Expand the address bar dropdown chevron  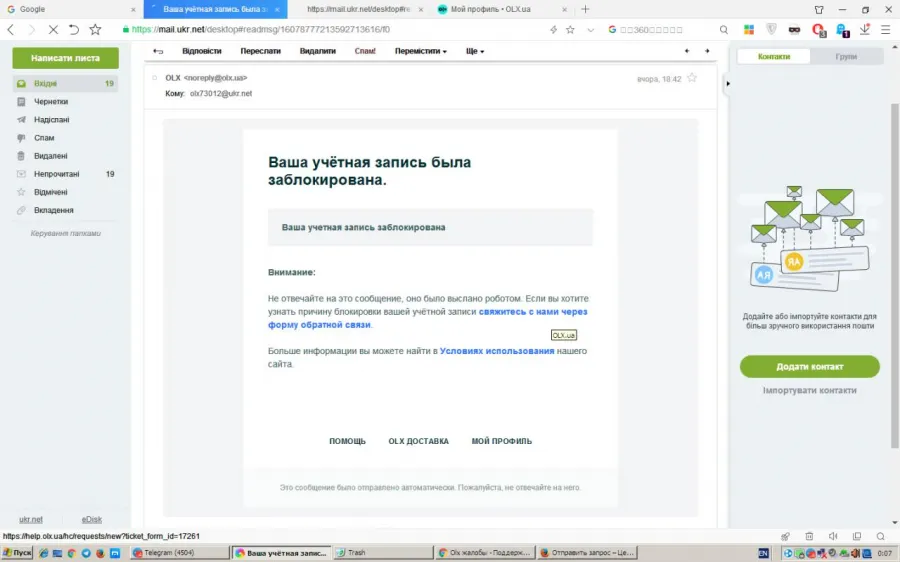tap(590, 30)
